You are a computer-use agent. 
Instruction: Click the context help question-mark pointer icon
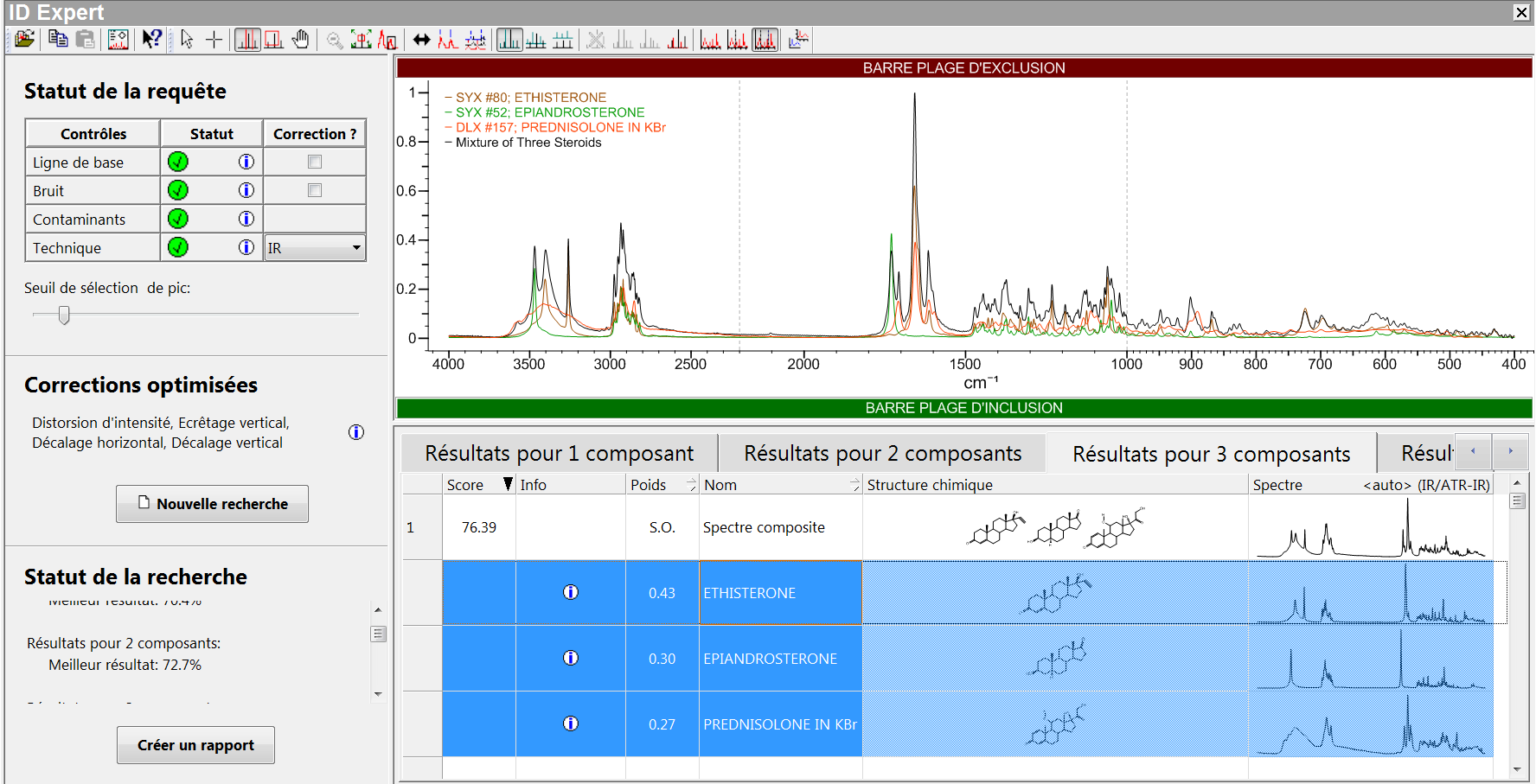152,40
